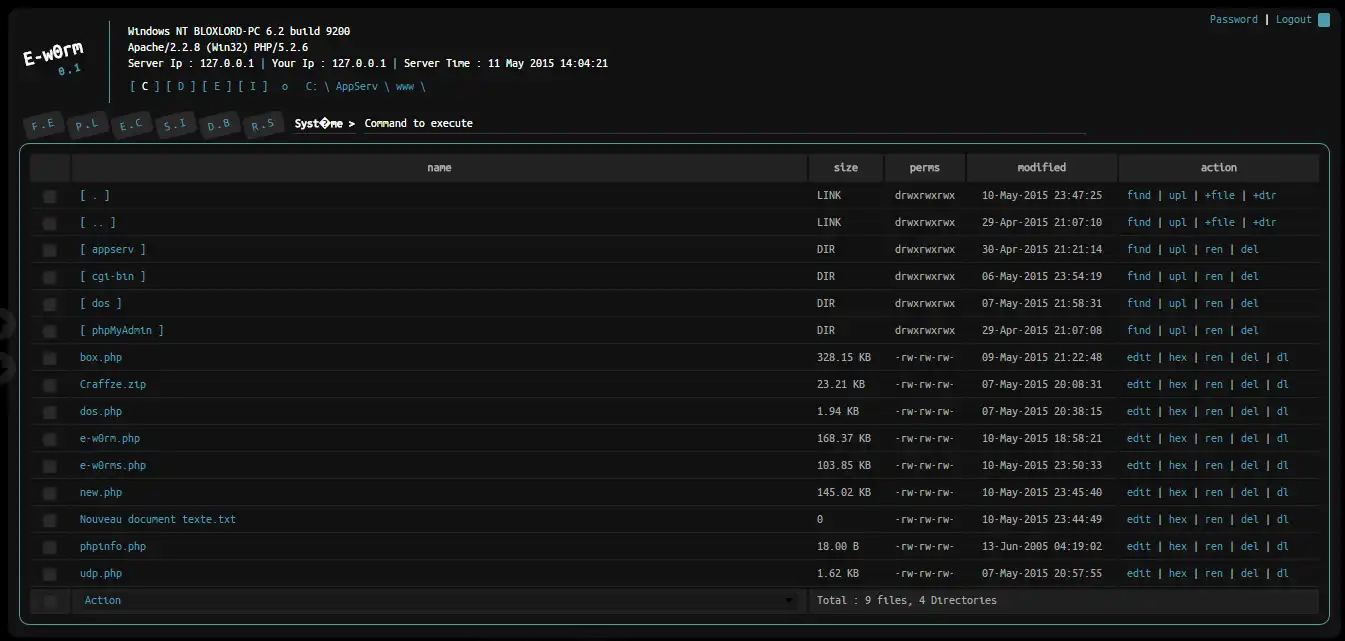Select e-w0rm.php with its checkbox

50,439
